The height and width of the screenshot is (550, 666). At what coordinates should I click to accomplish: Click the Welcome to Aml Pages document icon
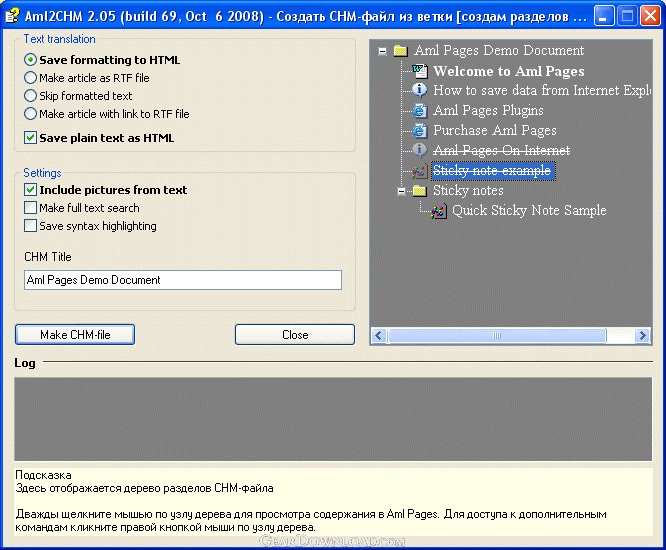pos(420,71)
